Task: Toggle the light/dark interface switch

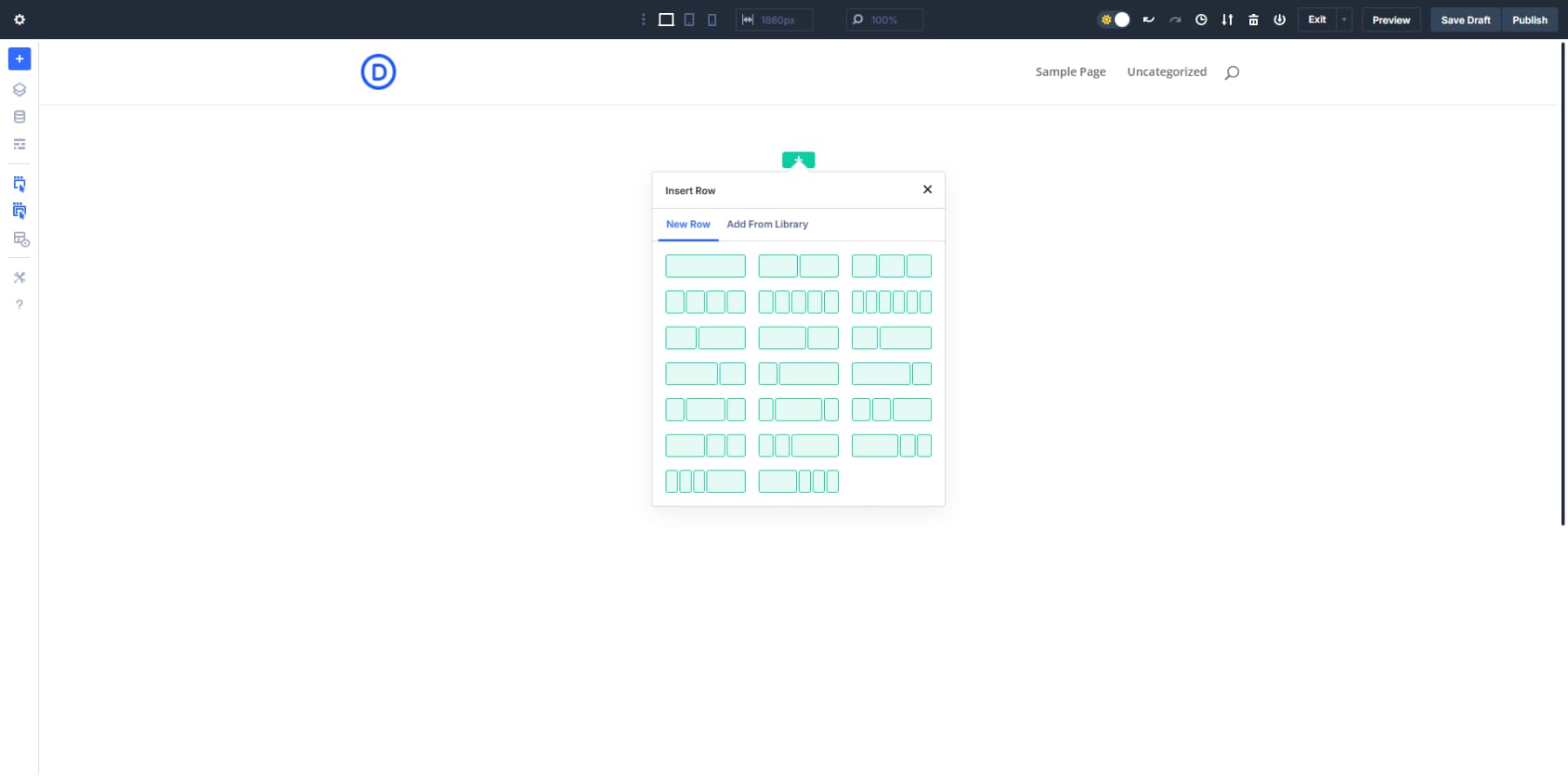Action: tap(1115, 18)
